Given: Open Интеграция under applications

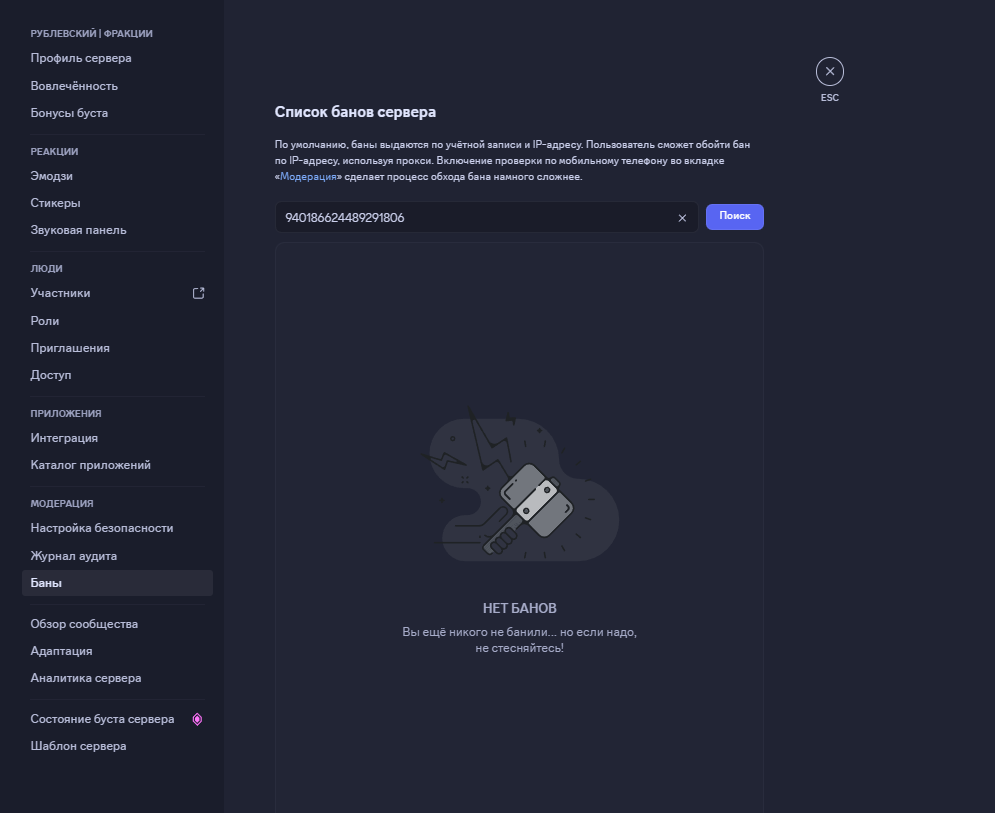Looking at the screenshot, I should pyautogui.click(x=64, y=438).
